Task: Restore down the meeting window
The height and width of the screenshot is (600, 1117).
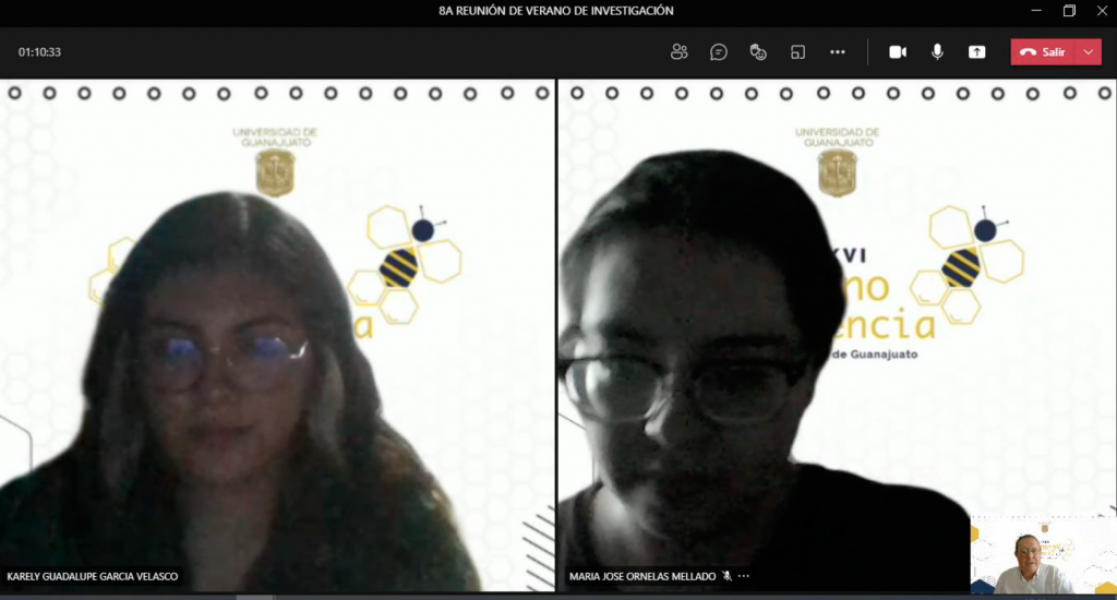Action: 1069,11
